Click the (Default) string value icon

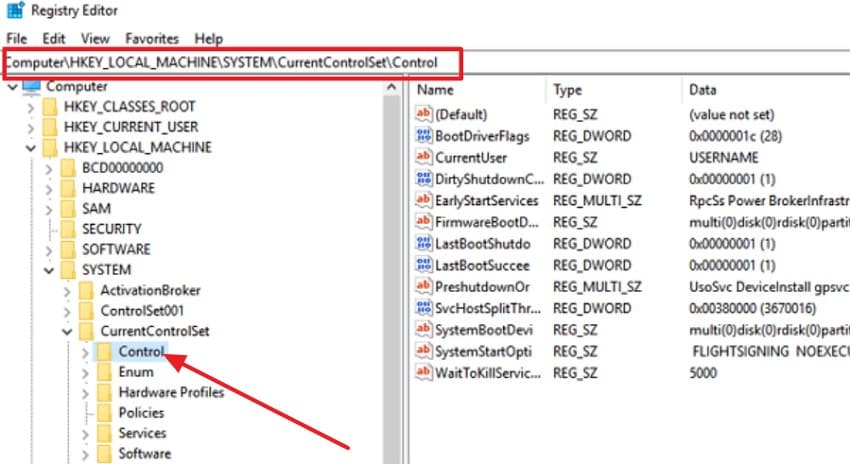(423, 114)
